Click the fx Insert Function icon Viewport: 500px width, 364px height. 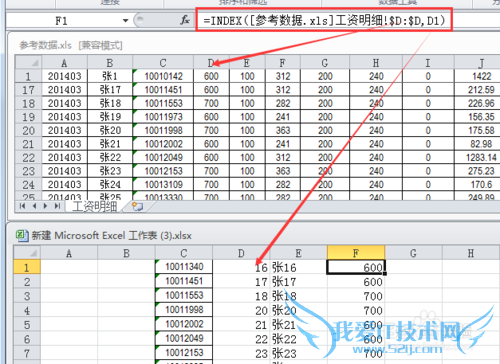(x=185, y=20)
